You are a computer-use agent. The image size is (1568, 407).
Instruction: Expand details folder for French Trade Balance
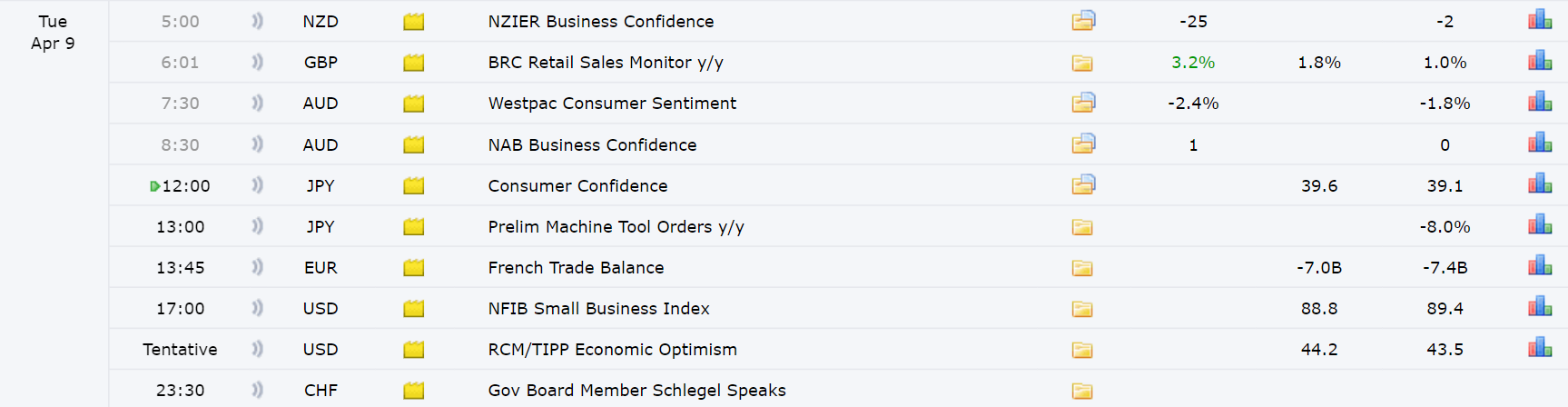coord(1082,268)
